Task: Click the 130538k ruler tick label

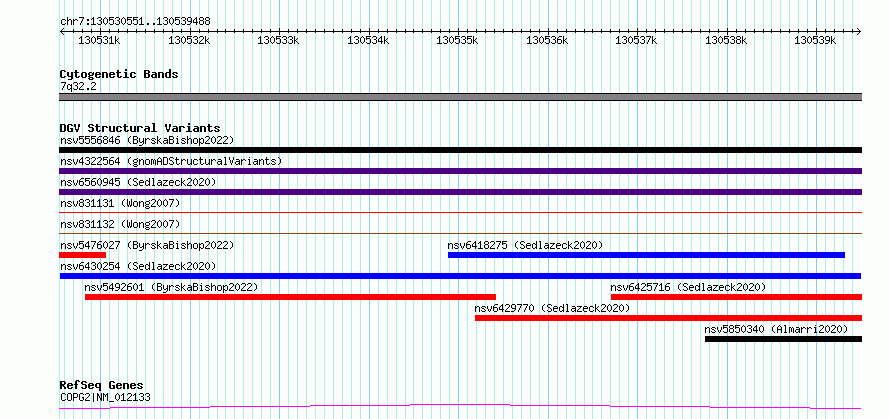Action: (725, 40)
